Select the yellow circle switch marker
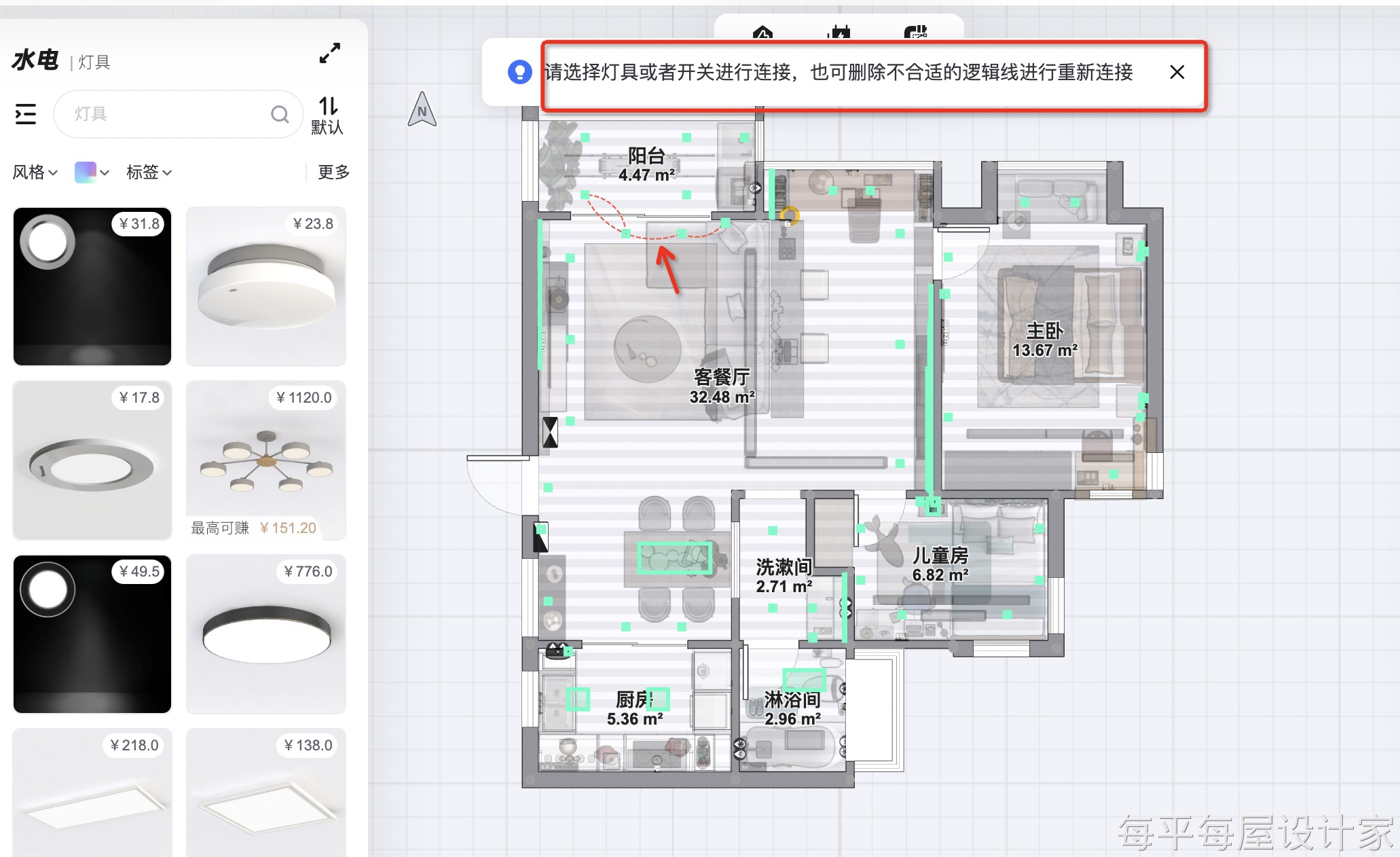1400x857 pixels. click(x=789, y=216)
